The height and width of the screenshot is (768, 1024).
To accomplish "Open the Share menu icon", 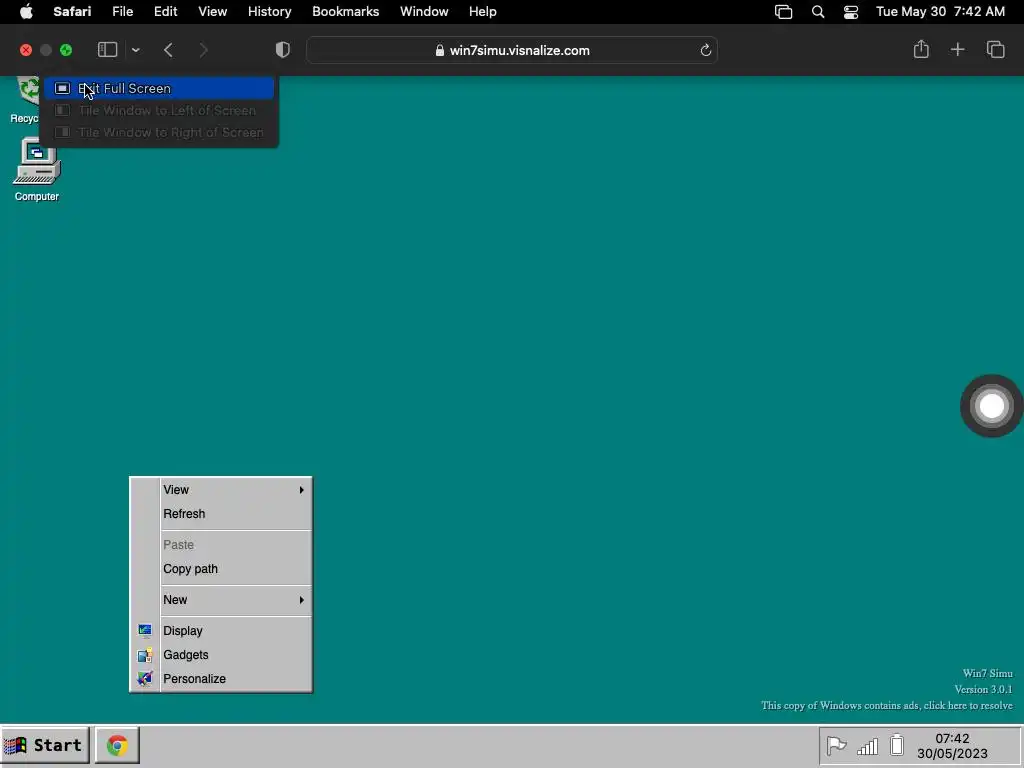I will 921,49.
